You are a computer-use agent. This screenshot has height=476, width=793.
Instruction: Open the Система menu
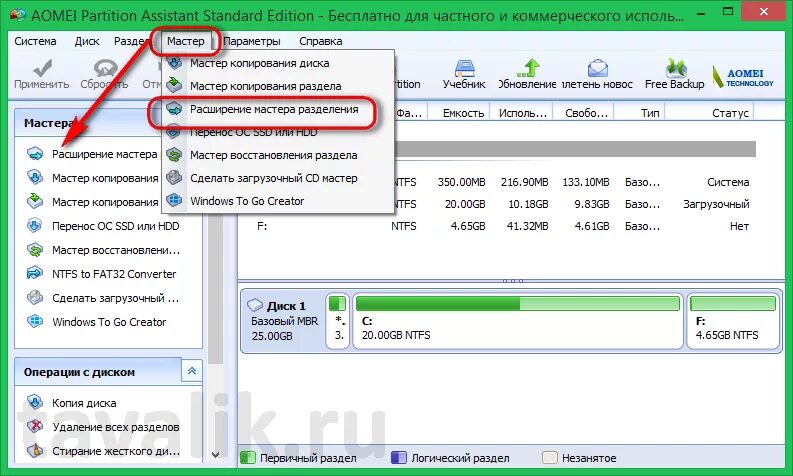point(35,41)
